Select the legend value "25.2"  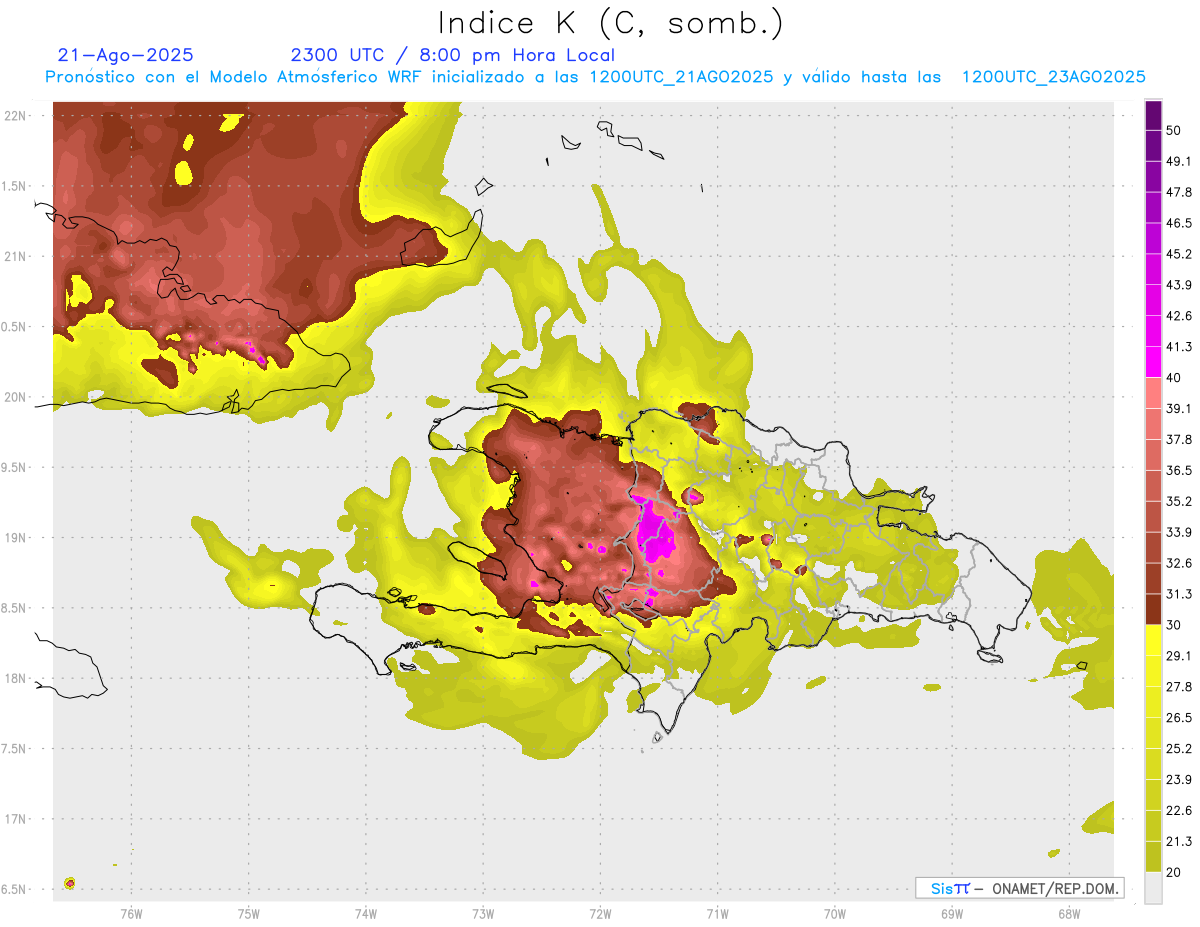(1179, 748)
